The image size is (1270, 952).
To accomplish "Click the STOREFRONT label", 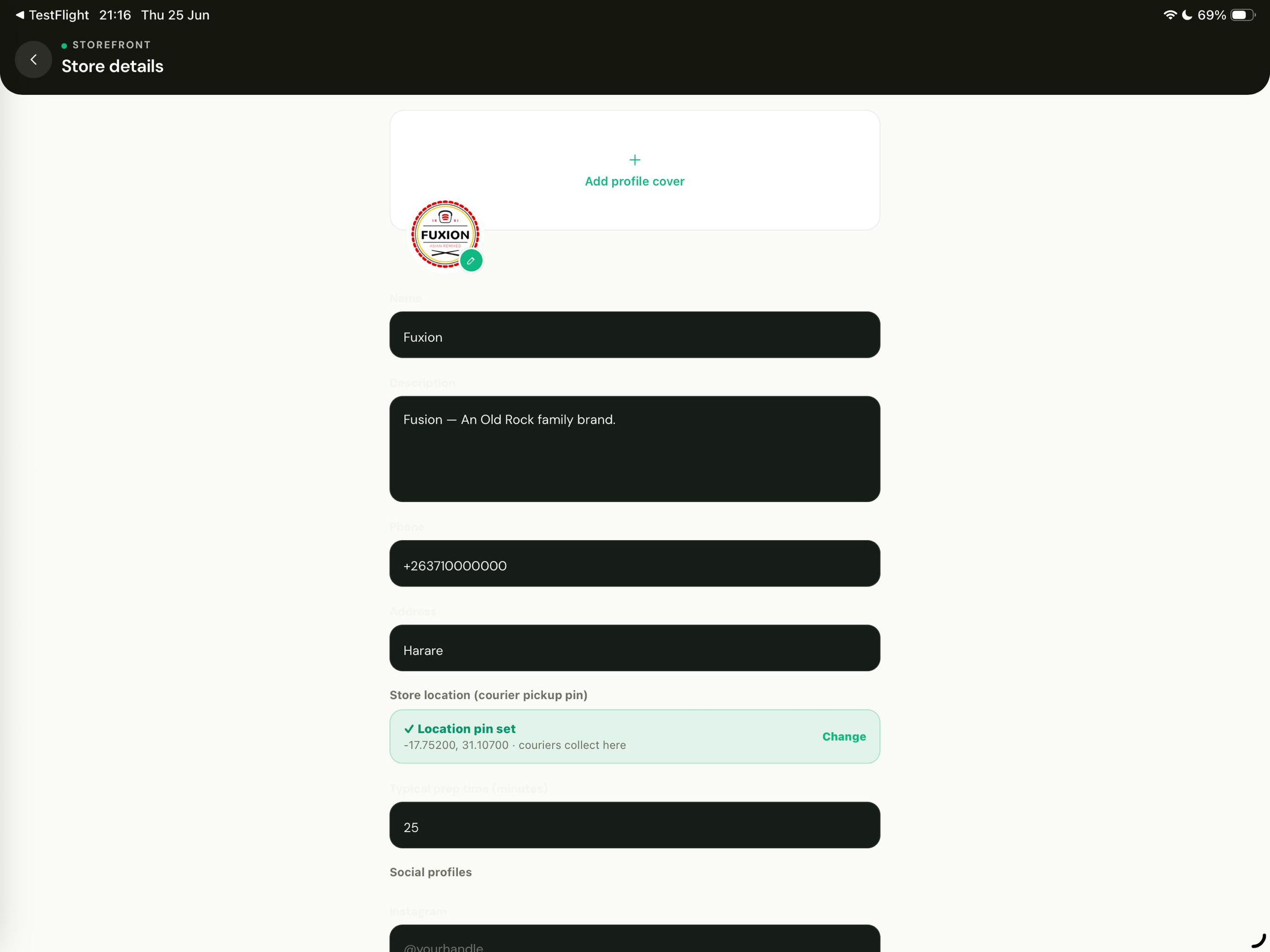I will 112,45.
